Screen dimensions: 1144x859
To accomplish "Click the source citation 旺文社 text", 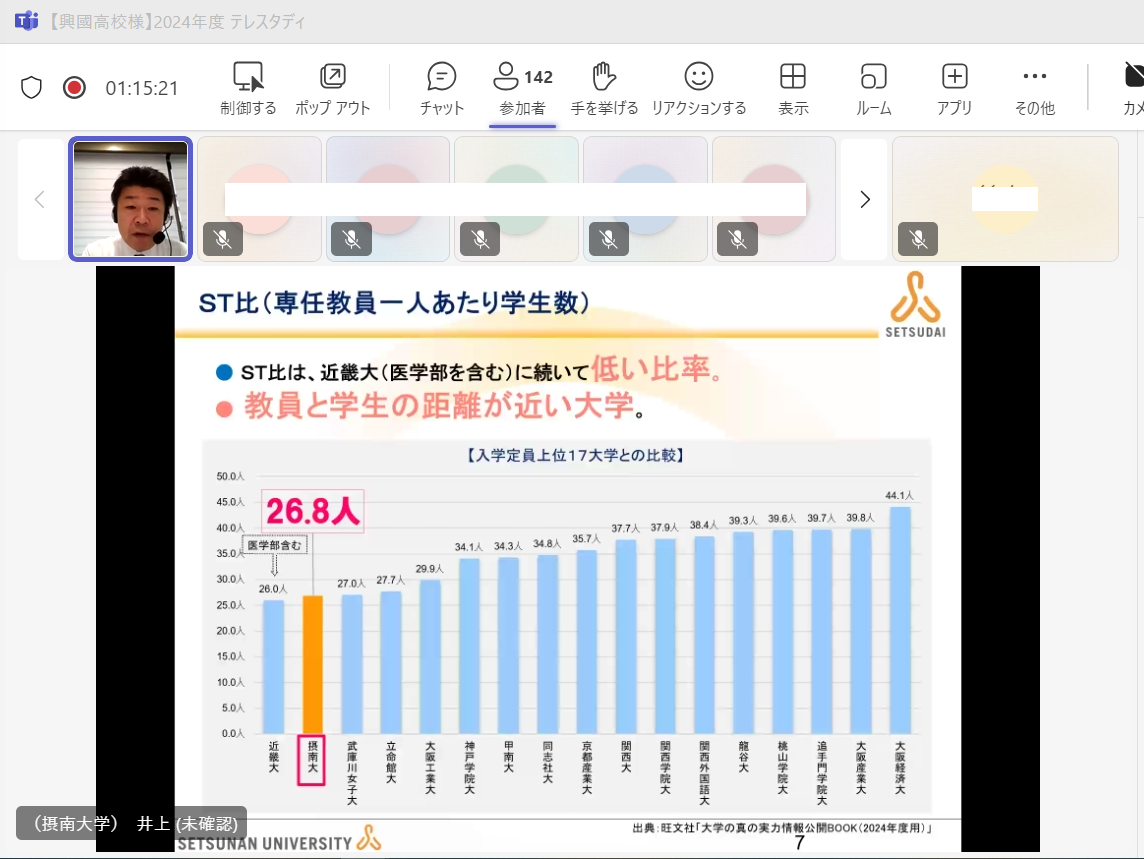I will click(x=782, y=828).
